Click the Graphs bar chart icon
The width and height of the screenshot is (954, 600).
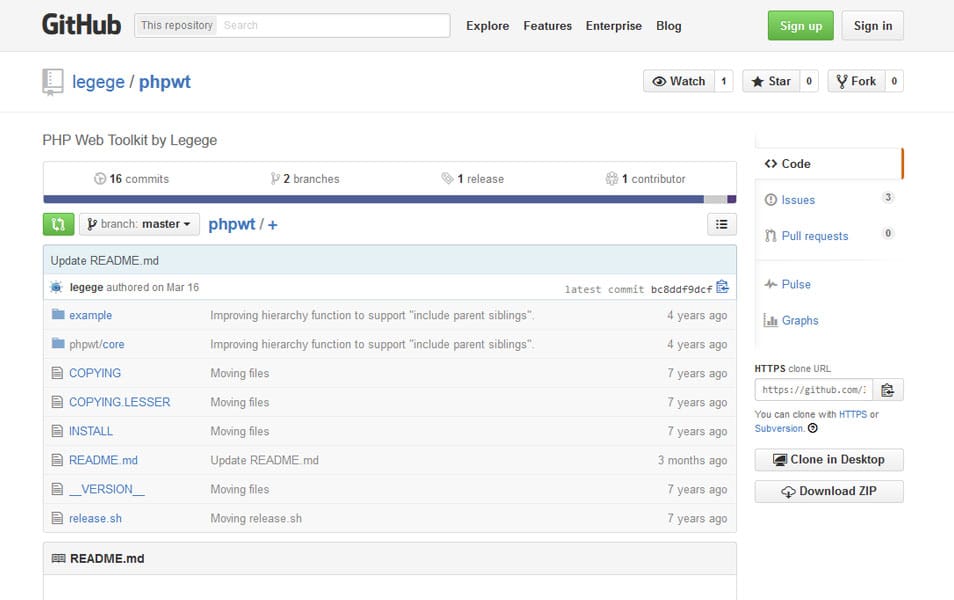771,320
